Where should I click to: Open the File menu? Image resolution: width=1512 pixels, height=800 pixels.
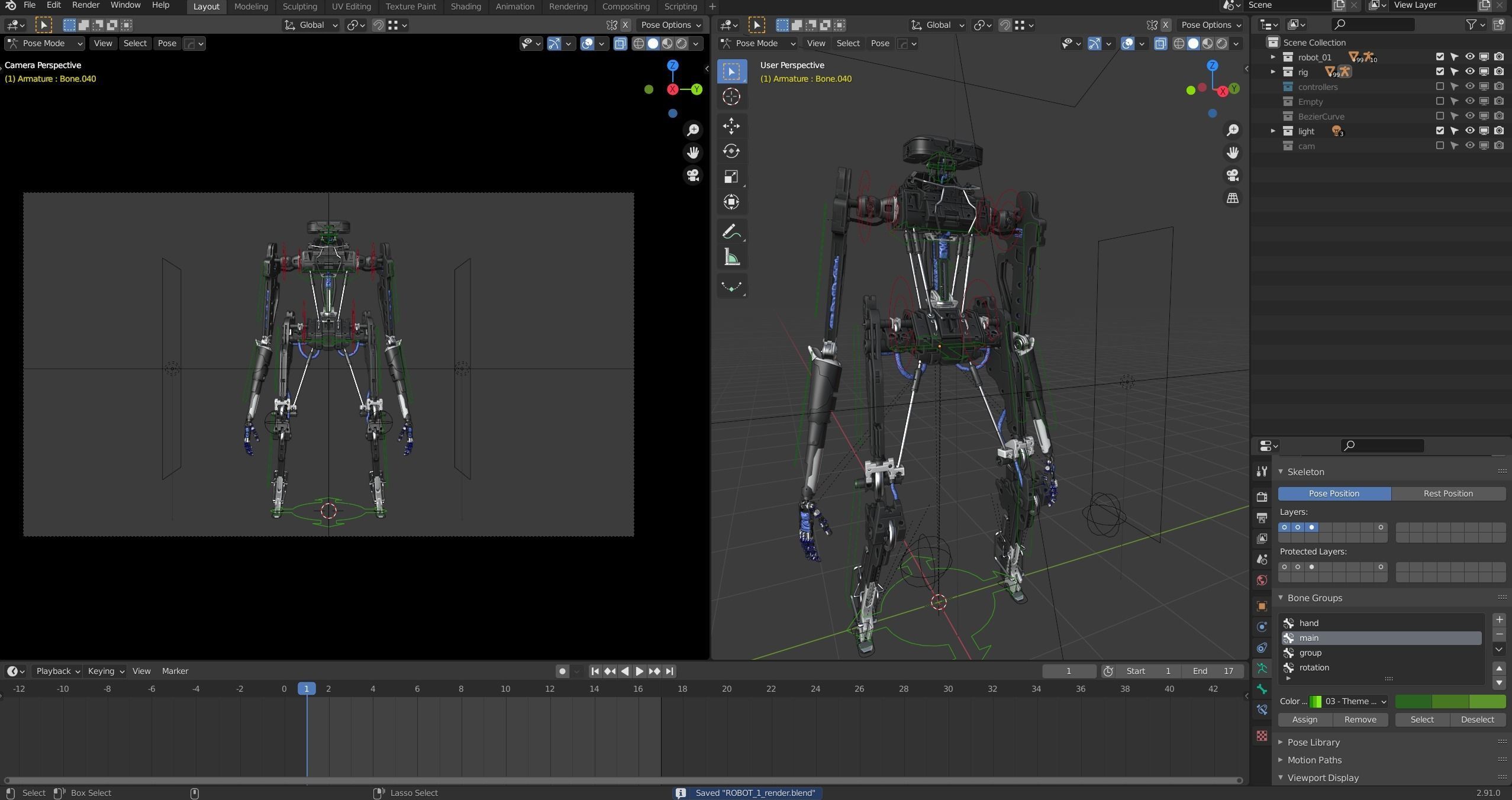(x=29, y=5)
